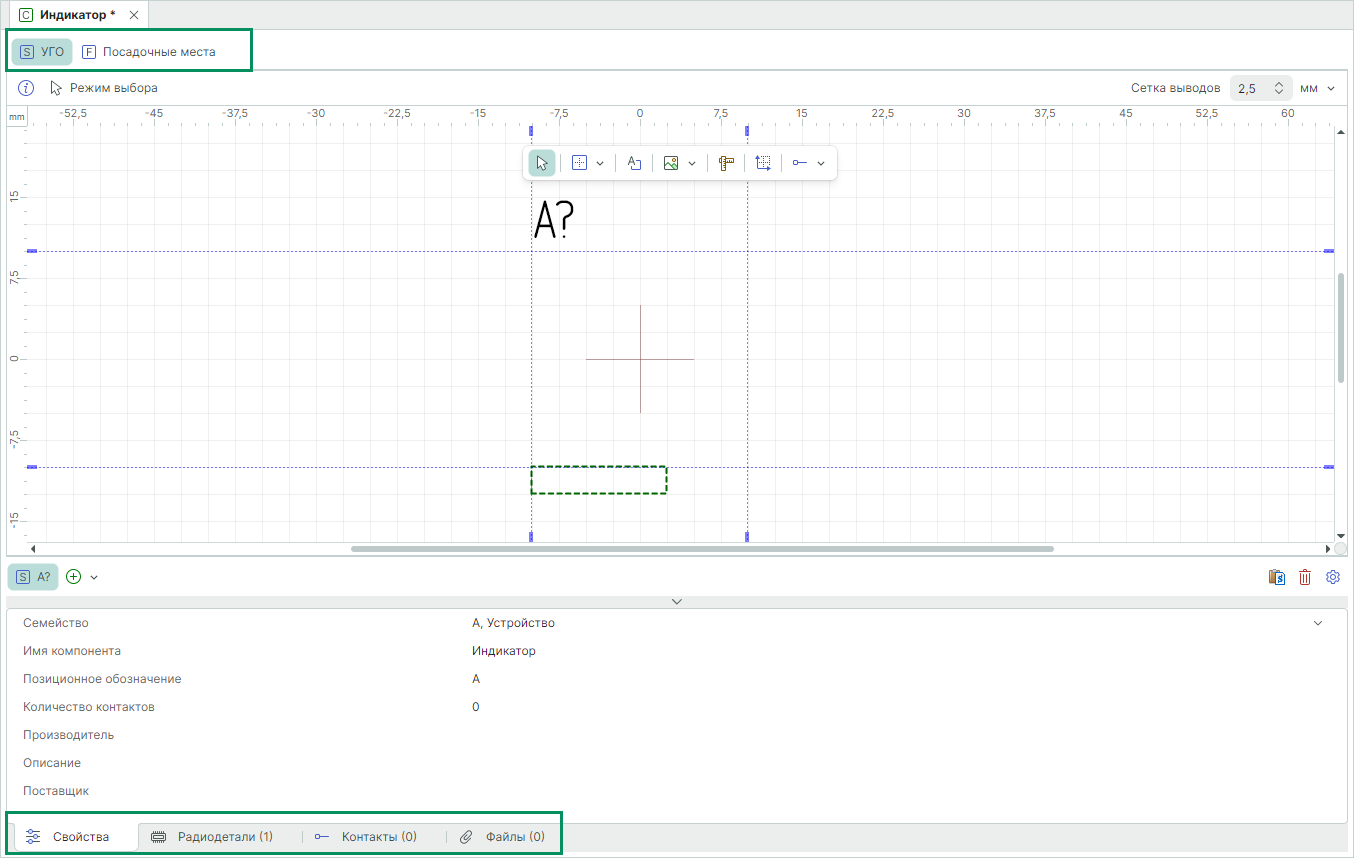Expand the pin tool dropdown arrow
This screenshot has height=858, width=1354.
point(821,163)
